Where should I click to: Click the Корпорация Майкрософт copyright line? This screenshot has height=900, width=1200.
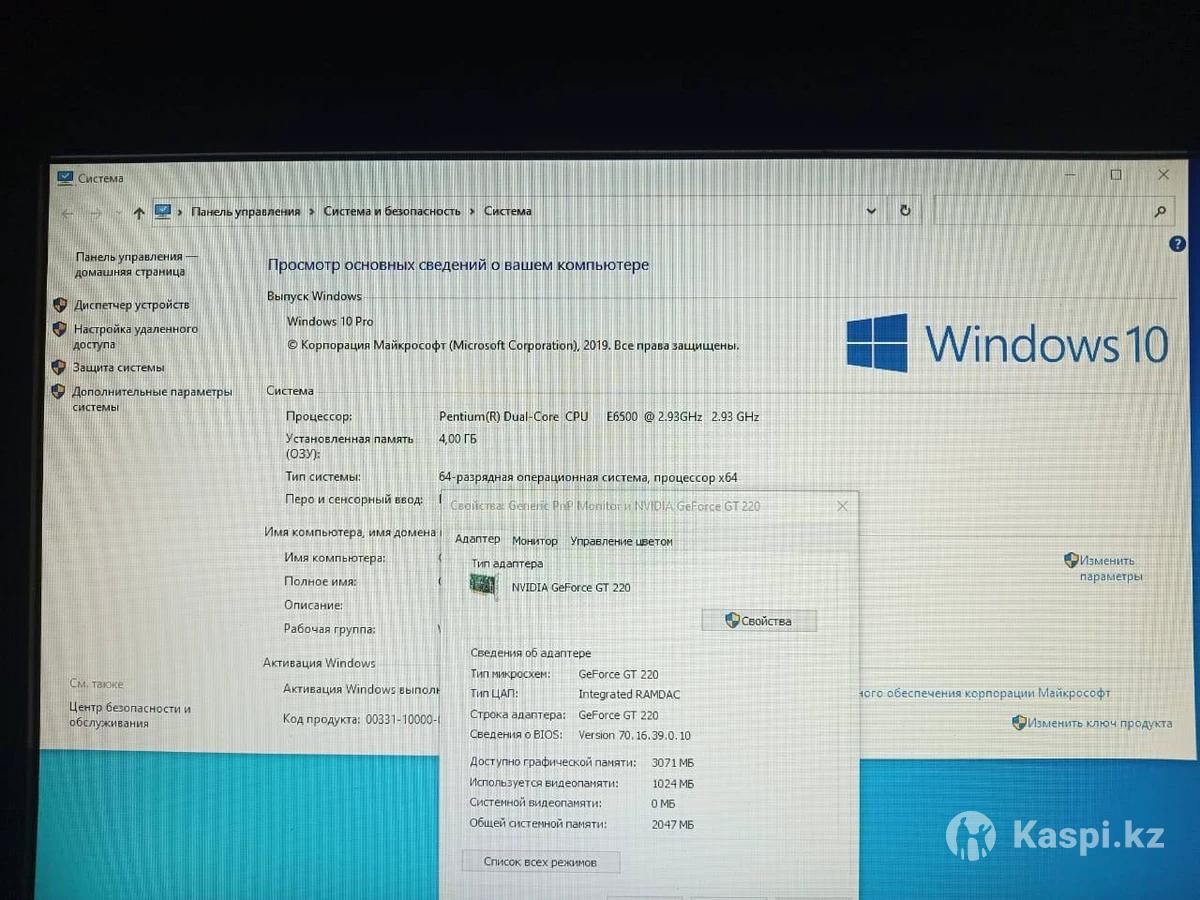coord(514,345)
